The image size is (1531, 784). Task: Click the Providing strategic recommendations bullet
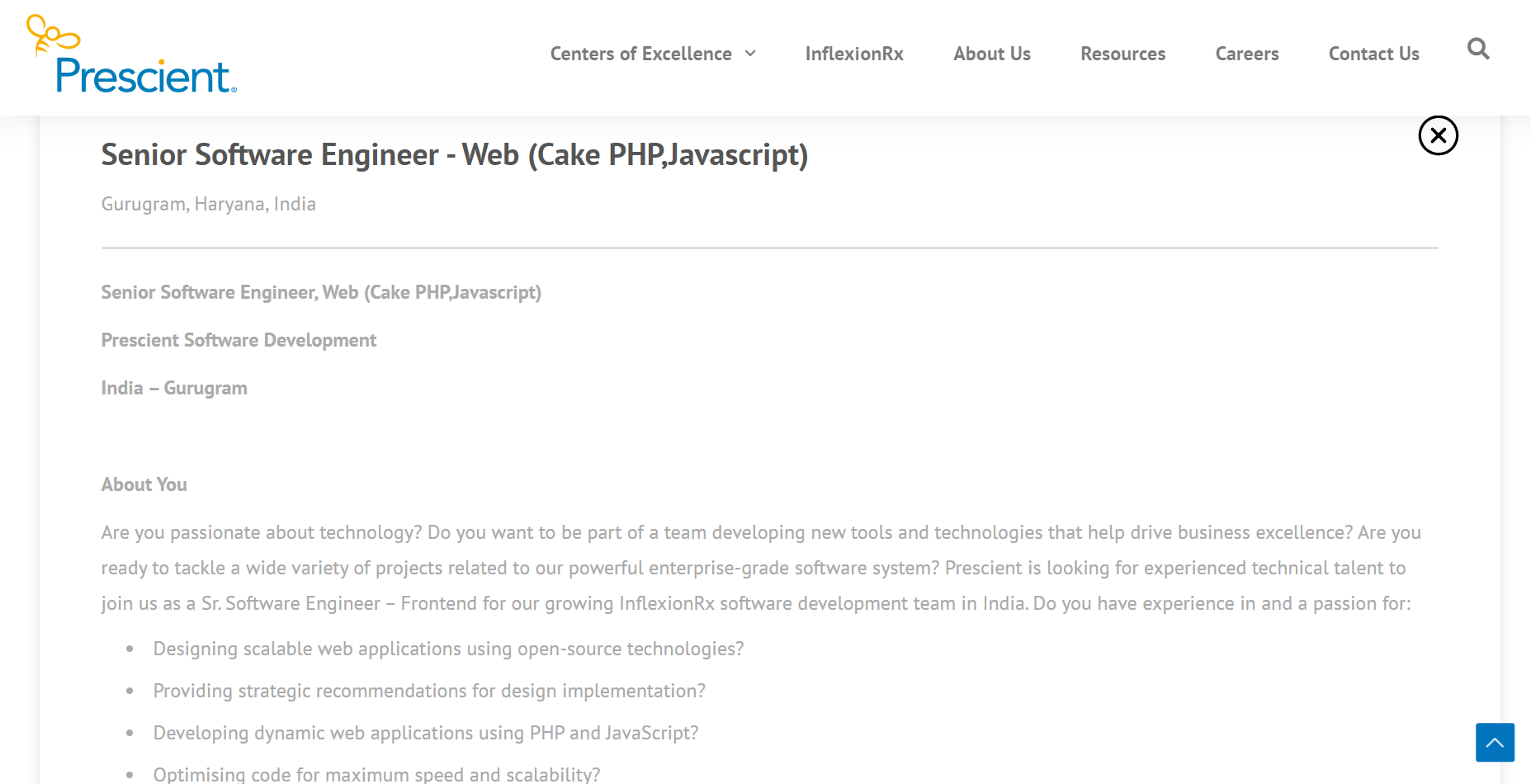click(429, 691)
